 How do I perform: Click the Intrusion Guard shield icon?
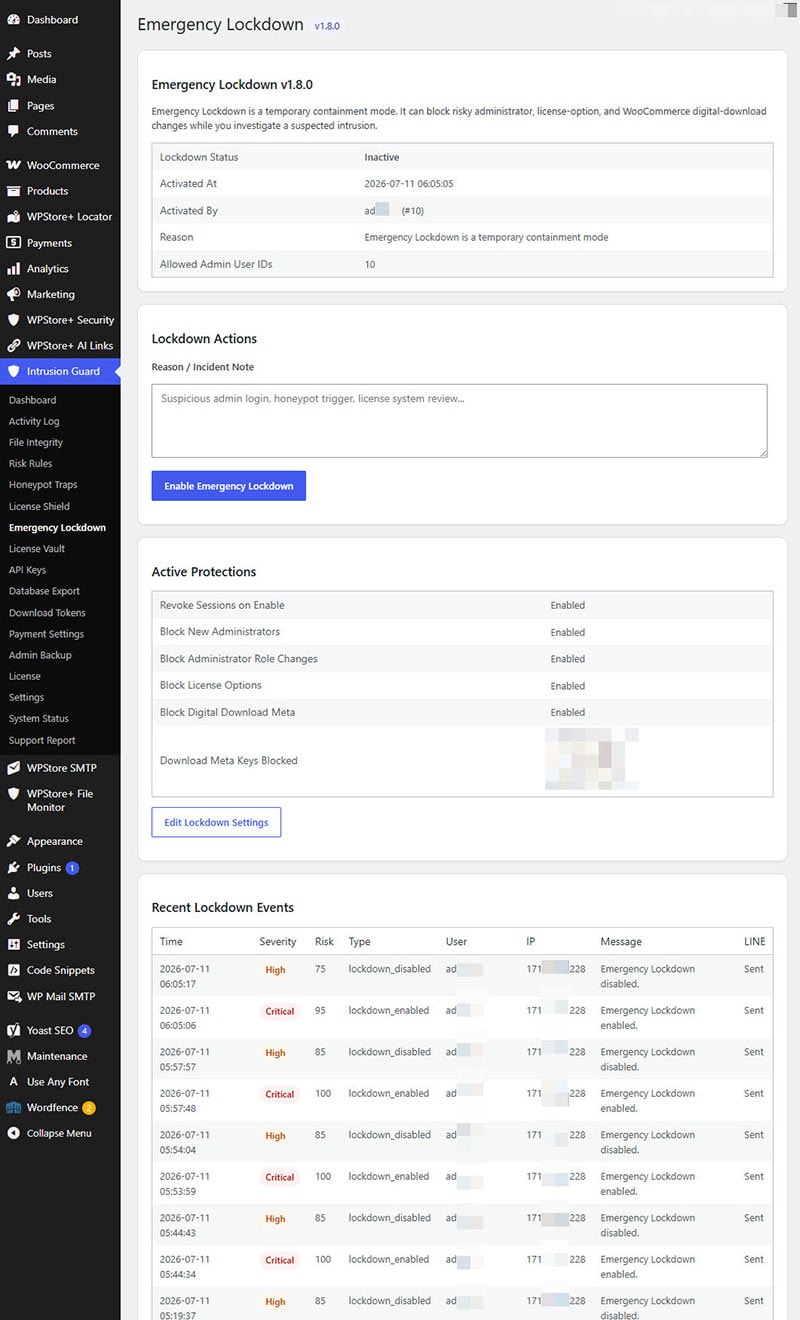[13, 372]
